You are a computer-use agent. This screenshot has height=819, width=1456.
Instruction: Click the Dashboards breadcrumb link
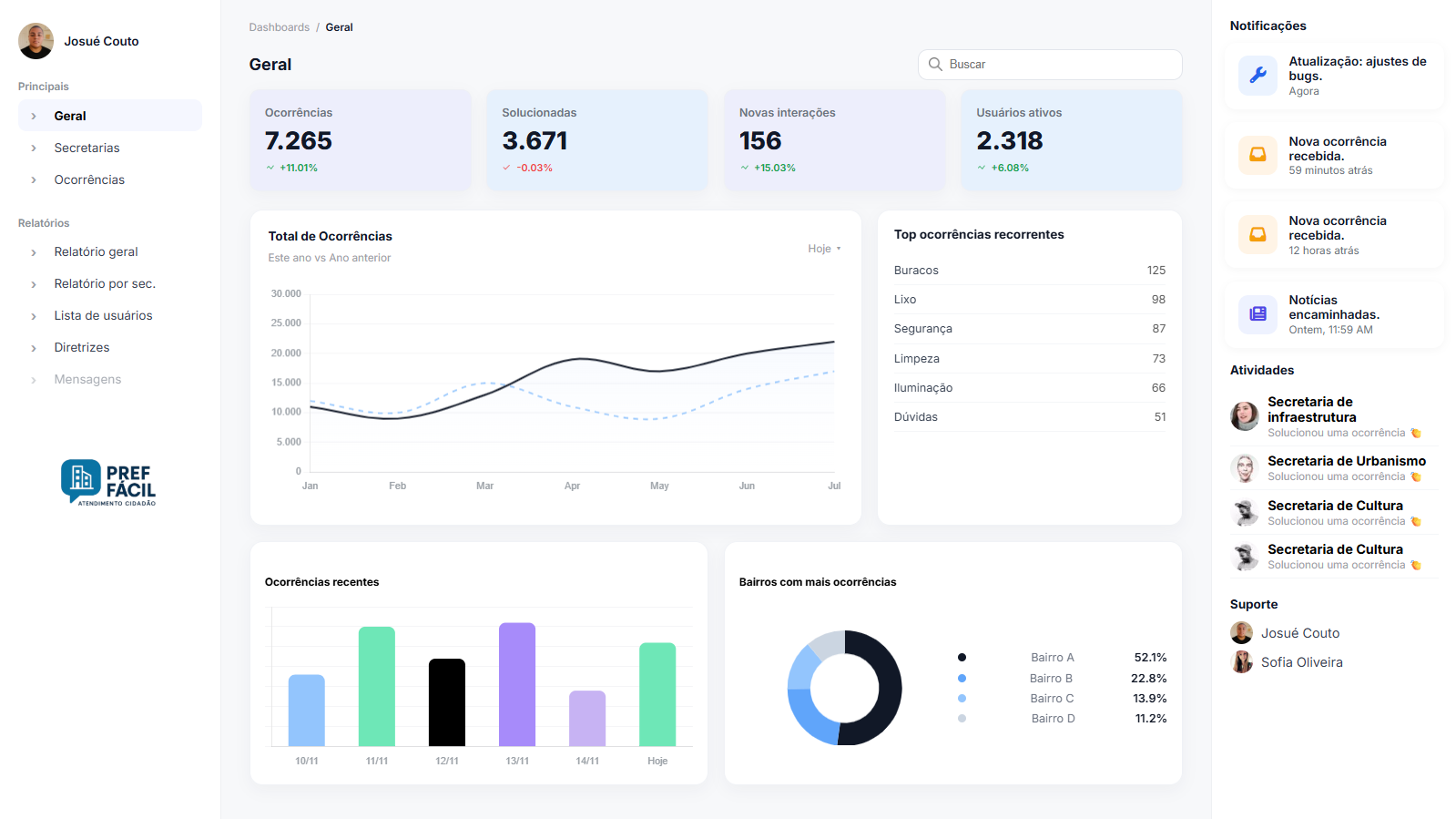279,27
